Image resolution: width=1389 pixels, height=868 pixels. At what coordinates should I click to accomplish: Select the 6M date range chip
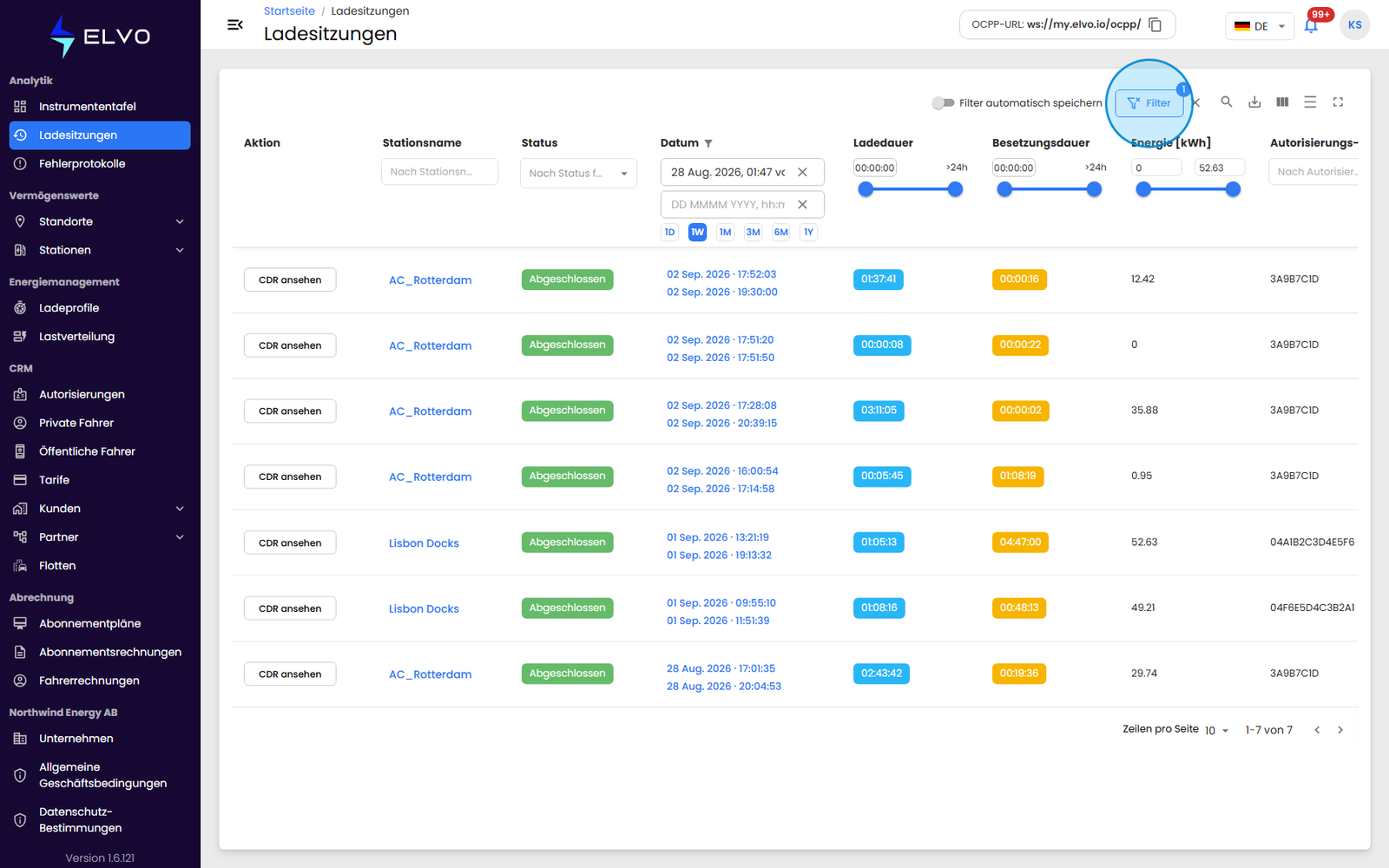coord(780,232)
